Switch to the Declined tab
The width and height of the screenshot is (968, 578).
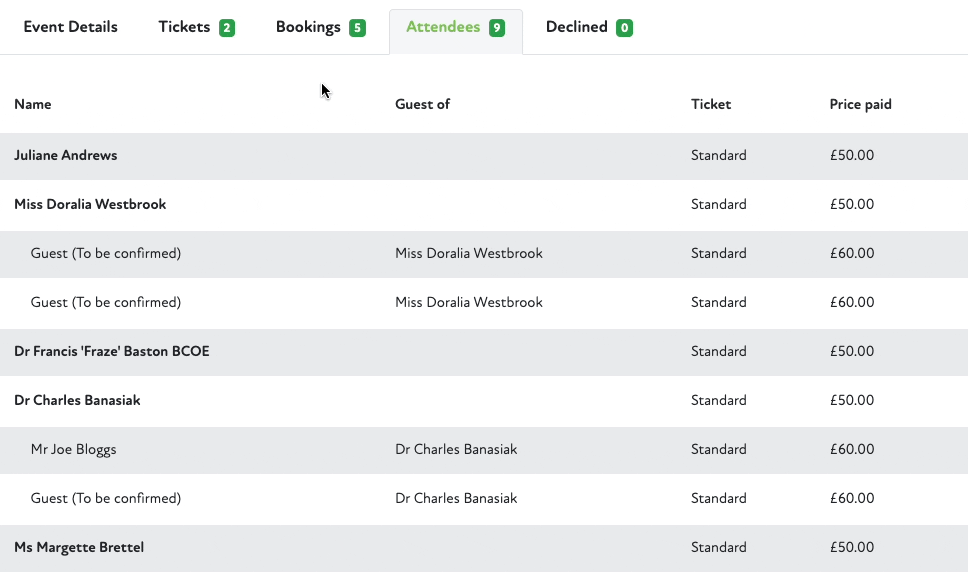pyautogui.click(x=576, y=27)
